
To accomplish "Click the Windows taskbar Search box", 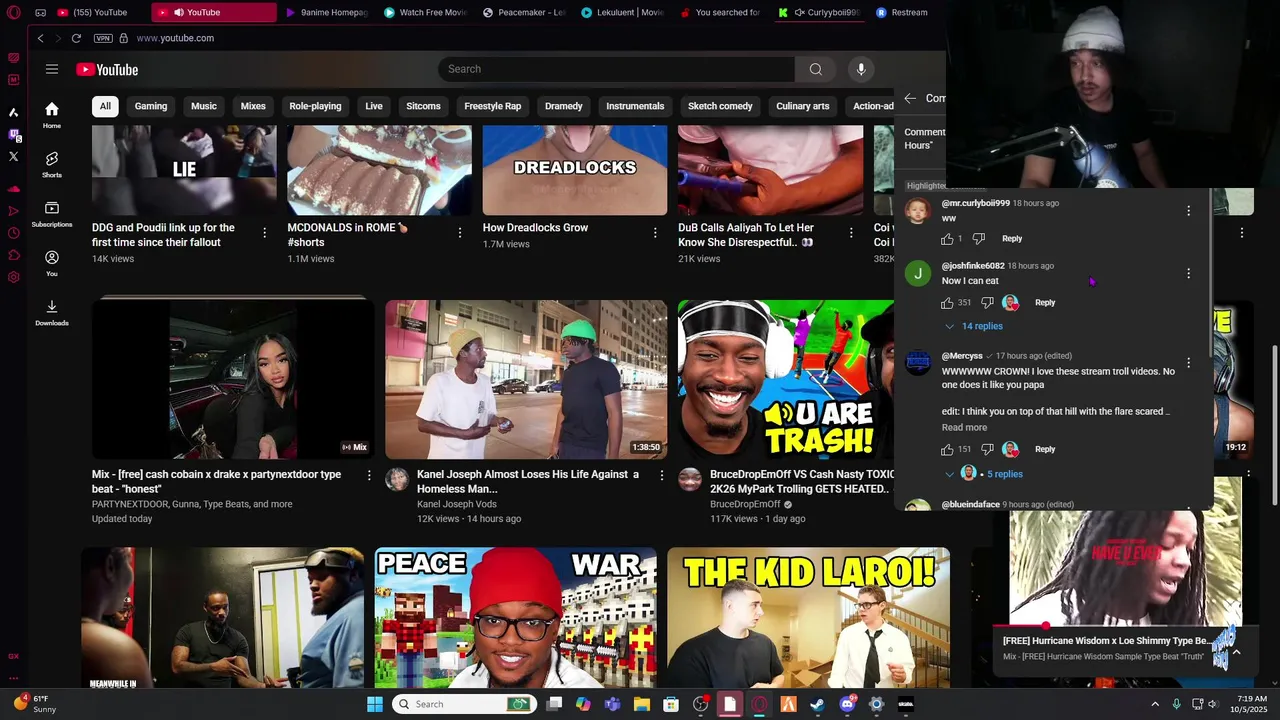I will (462, 704).
